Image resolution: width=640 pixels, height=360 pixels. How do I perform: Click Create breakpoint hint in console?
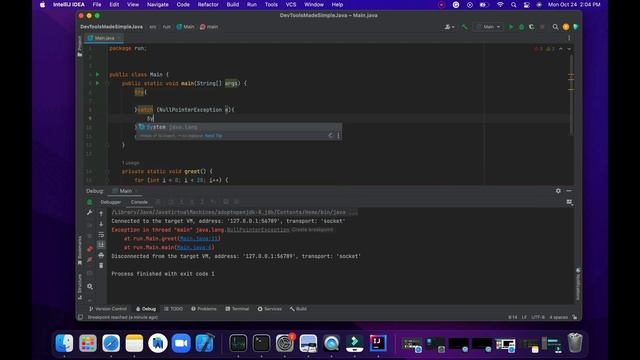click(x=313, y=230)
